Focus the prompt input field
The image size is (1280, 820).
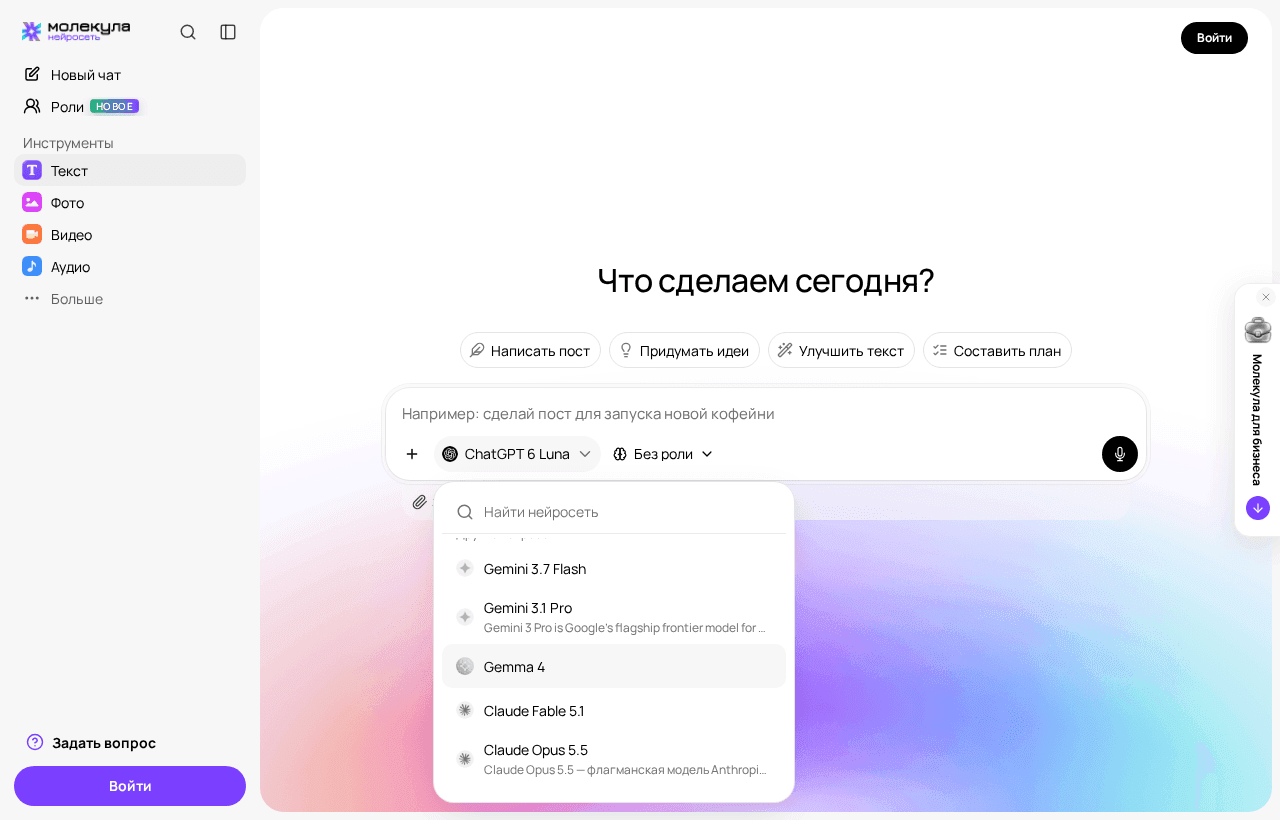click(x=766, y=413)
